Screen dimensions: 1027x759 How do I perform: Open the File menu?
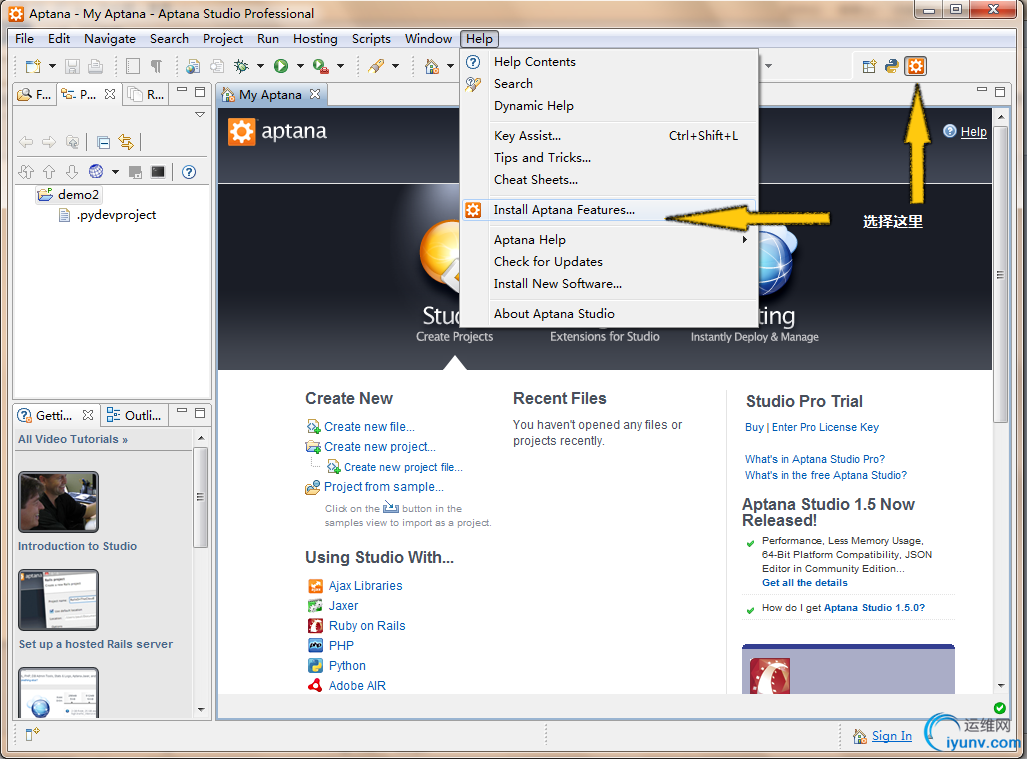(x=24, y=39)
